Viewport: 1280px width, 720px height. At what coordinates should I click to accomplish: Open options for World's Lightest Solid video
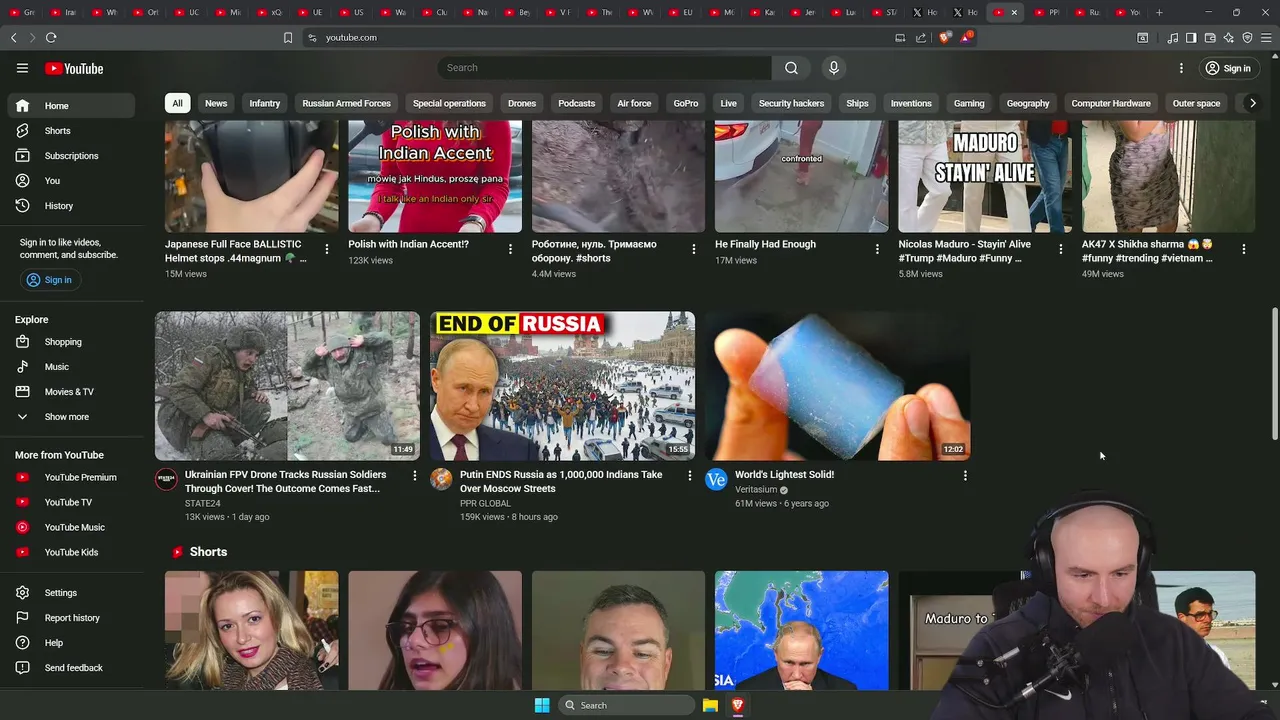[965, 476]
